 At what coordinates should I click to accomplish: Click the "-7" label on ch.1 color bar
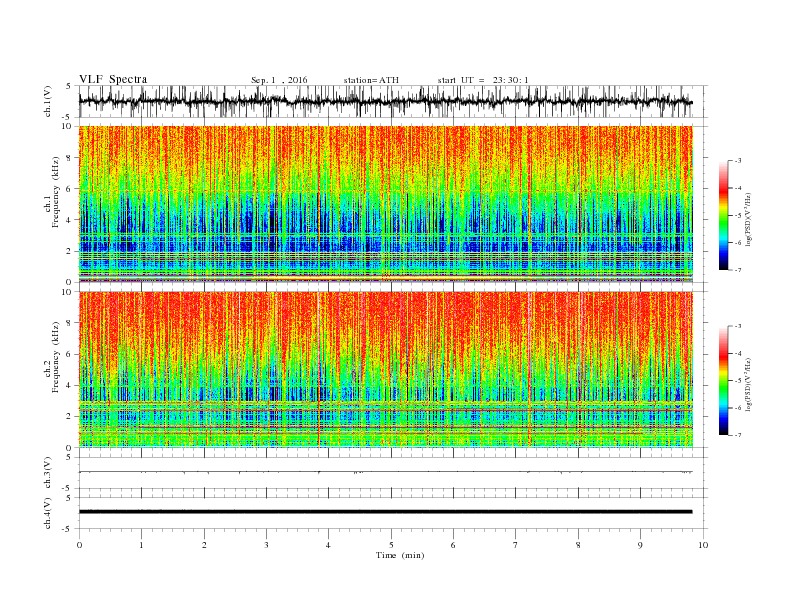coord(738,270)
